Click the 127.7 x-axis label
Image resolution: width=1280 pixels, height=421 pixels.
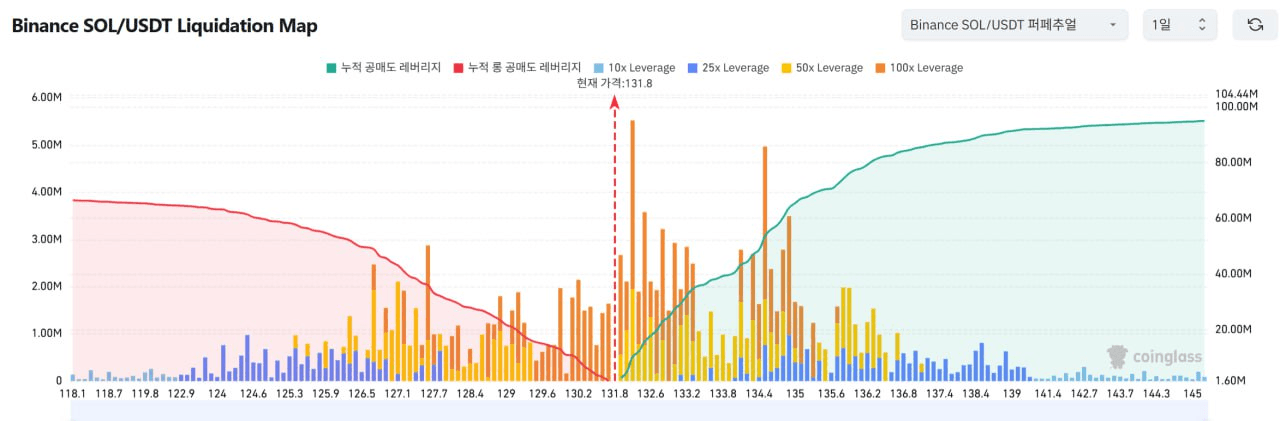[434, 394]
